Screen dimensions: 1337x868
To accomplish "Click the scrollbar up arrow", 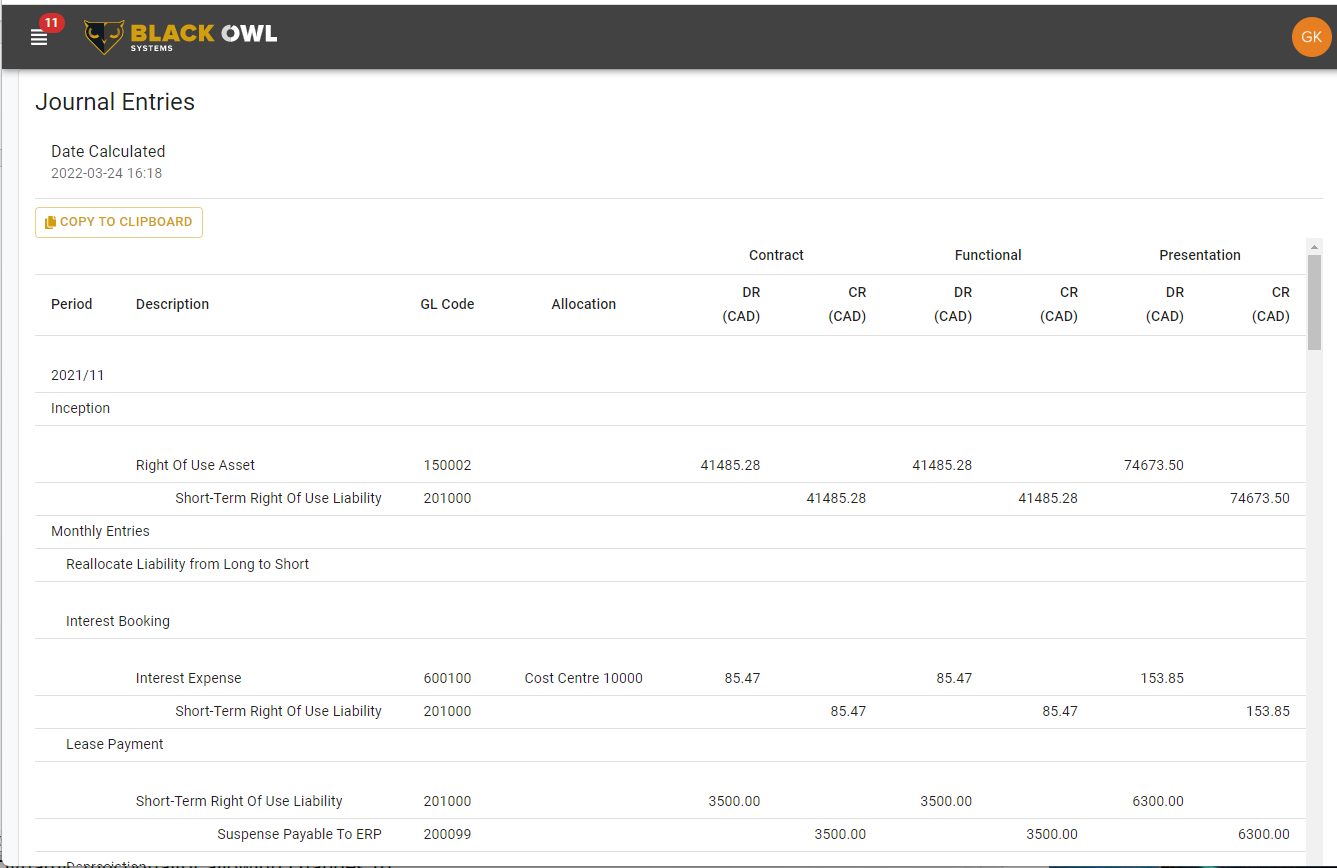I will point(1314,246).
